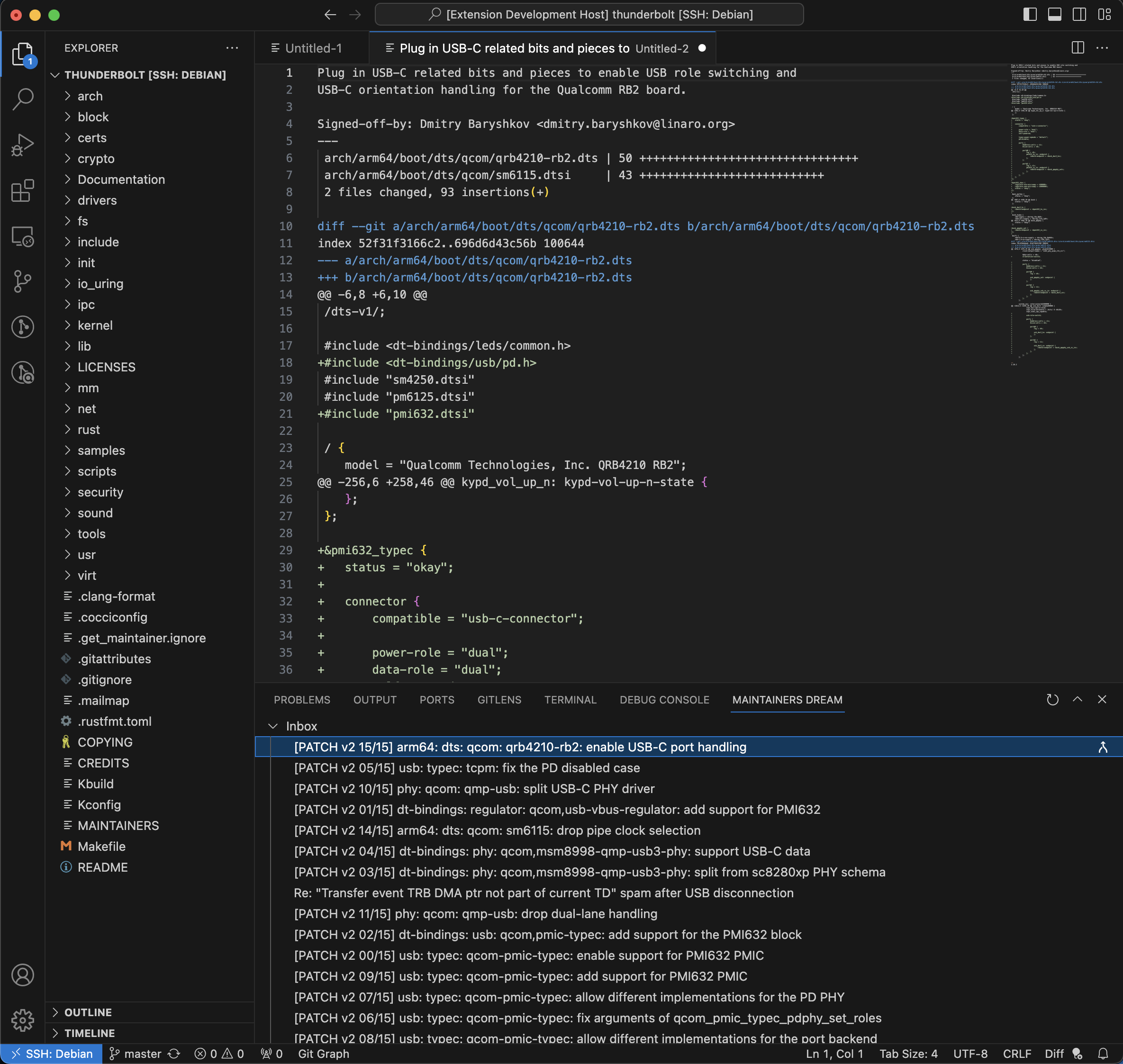1123x1064 pixels.
Task: Open the Remote Explorer view
Action: click(23, 236)
